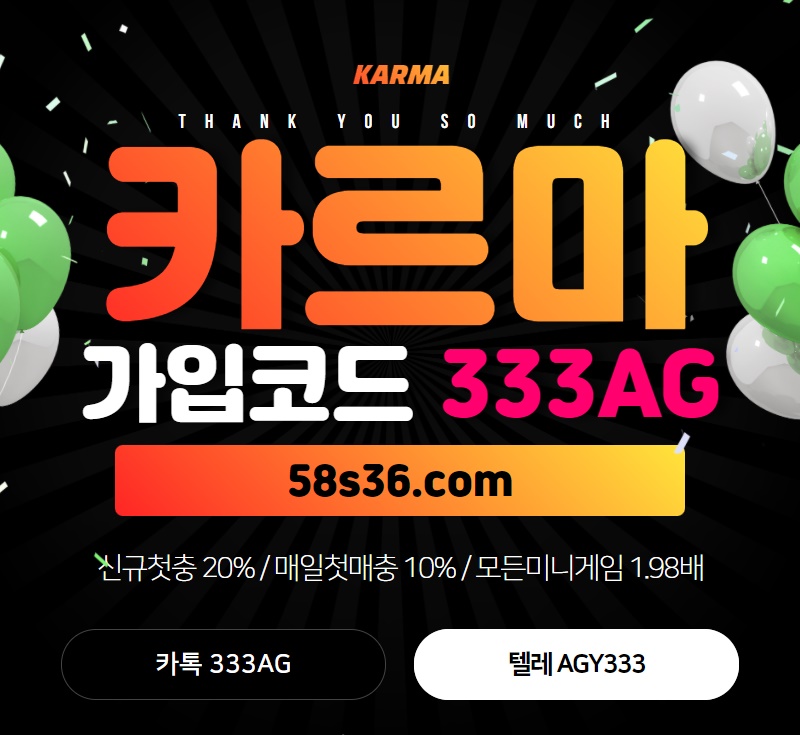
Task: Open the 58s36.com address banner
Action: [399, 480]
